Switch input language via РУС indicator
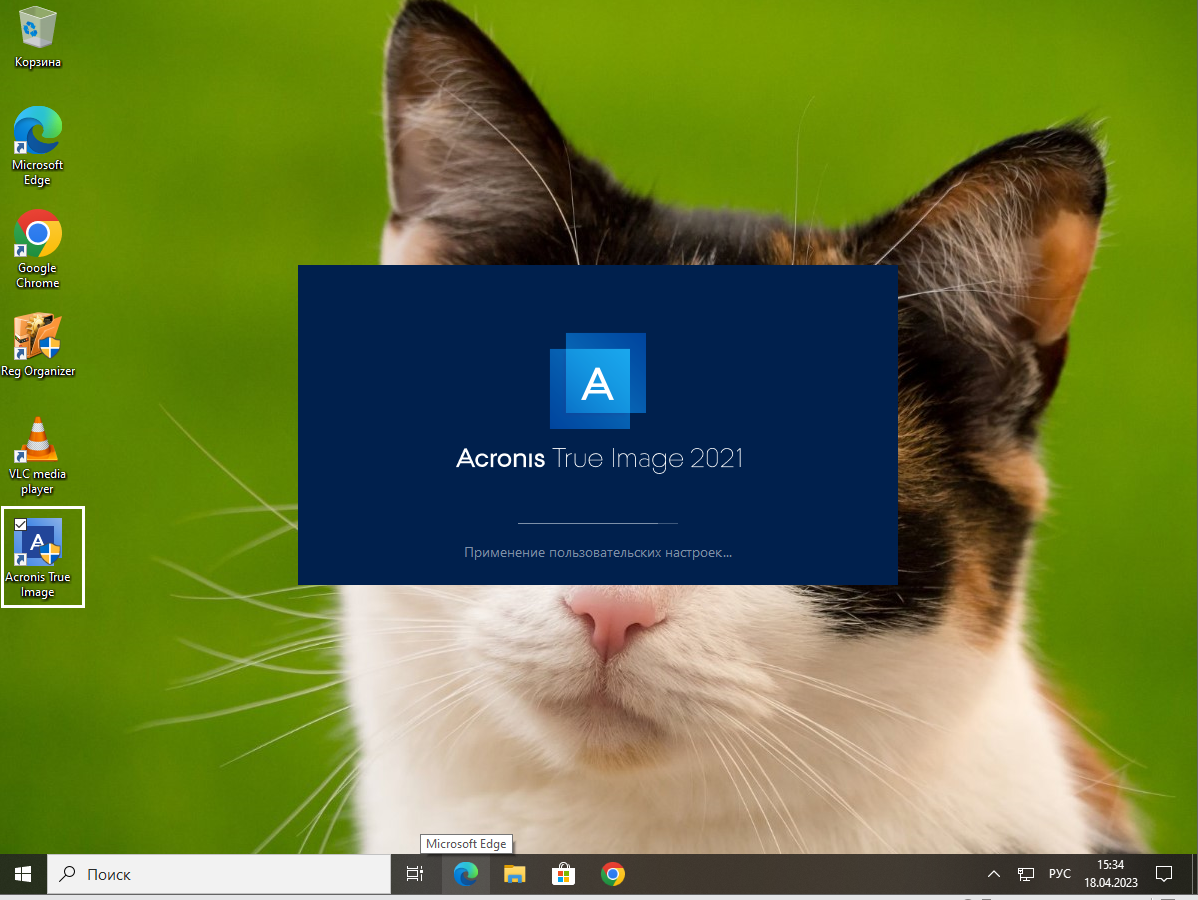 tap(1060, 874)
